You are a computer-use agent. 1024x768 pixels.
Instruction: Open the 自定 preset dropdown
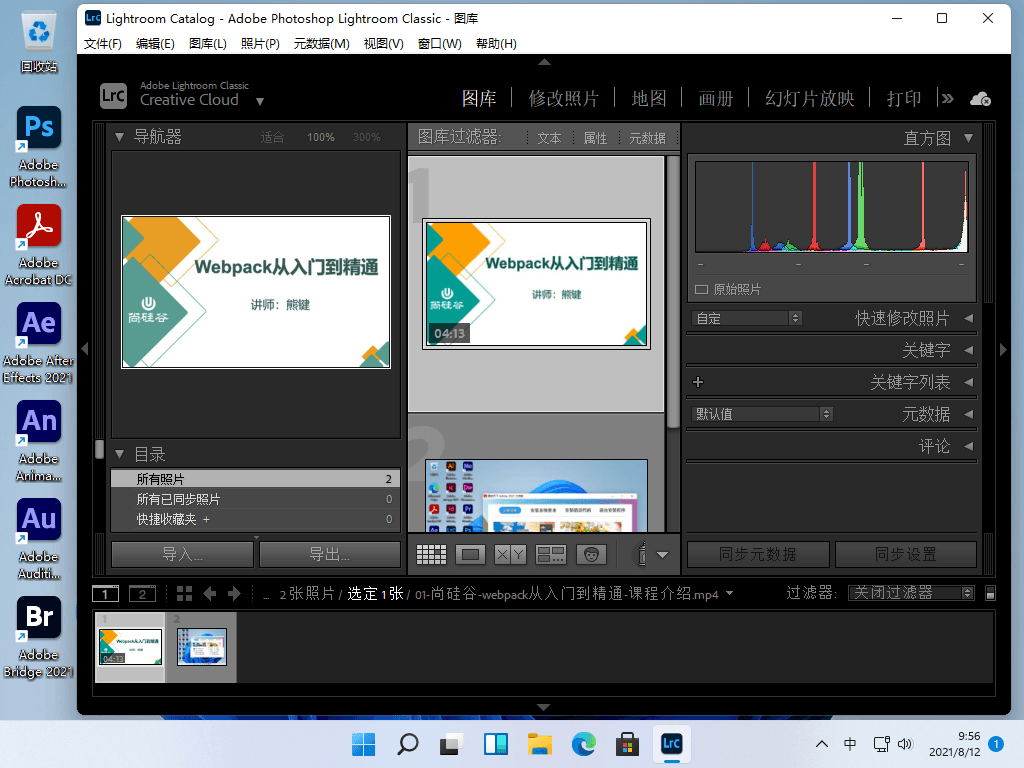[x=746, y=318]
